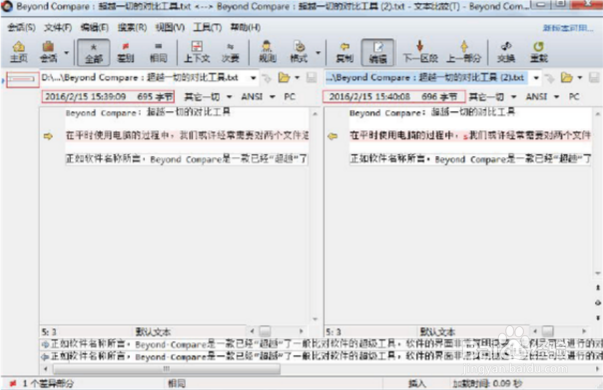
Task: Click the new version available link
Action: pyautogui.click(x=568, y=28)
